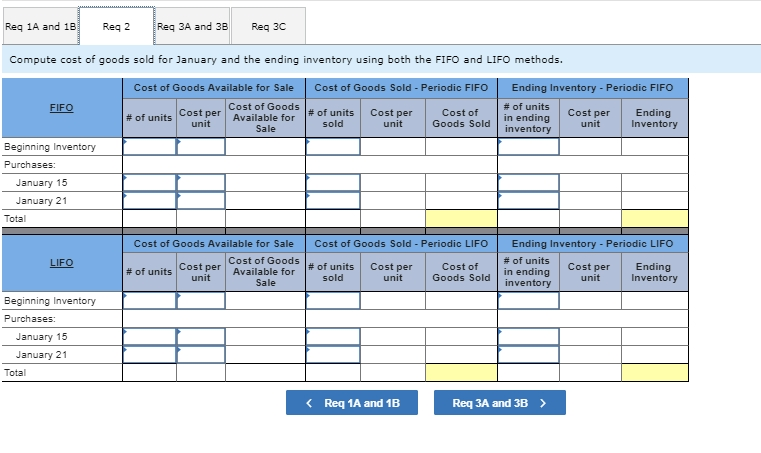Screen dimensions: 761x453
Task: Advance with the Req 3A and 3B button
Action: (x=500, y=403)
